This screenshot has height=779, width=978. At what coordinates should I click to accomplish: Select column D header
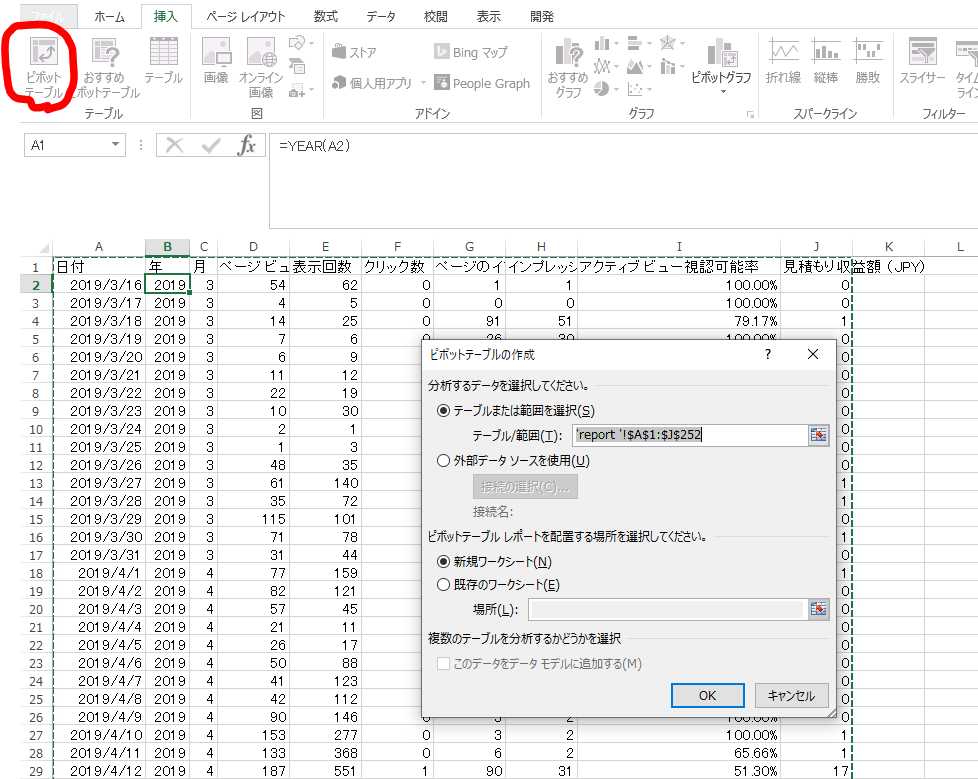pos(253,247)
